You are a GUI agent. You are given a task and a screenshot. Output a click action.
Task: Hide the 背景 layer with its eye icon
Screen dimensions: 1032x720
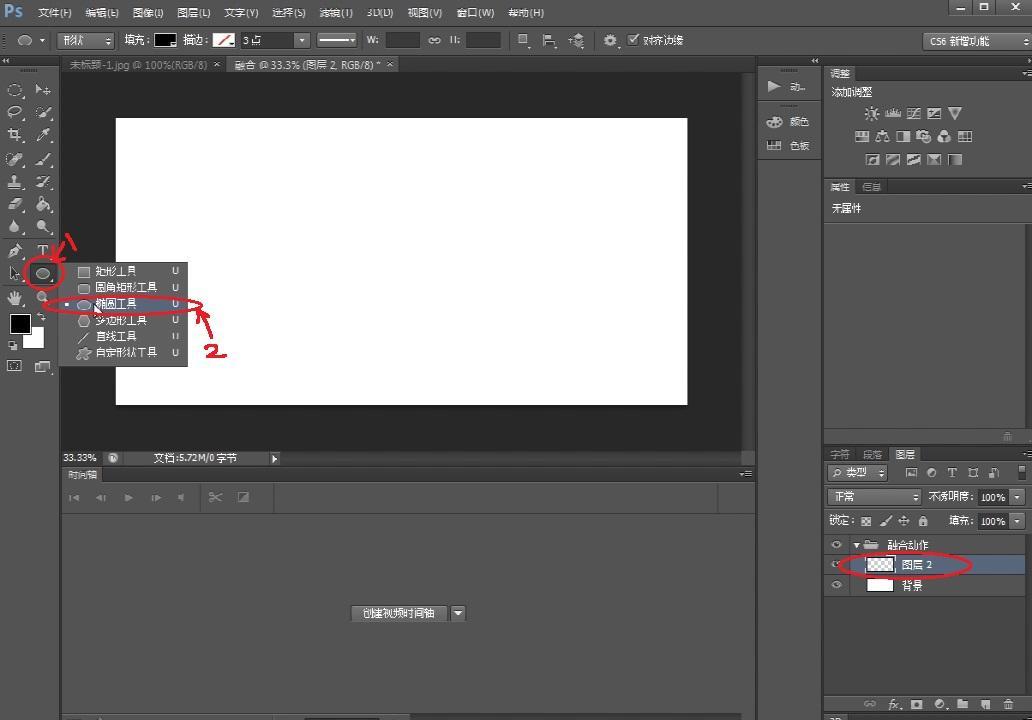836,585
